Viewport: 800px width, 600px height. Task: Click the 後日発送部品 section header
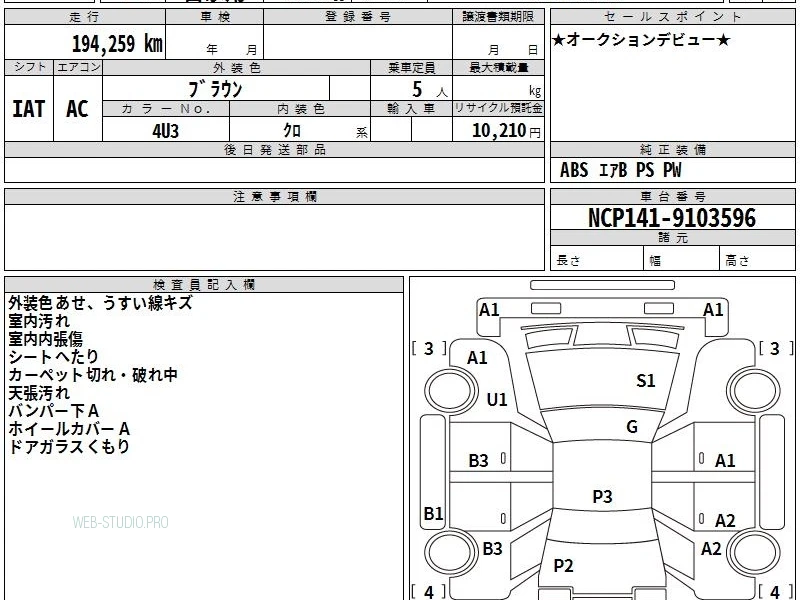(x=274, y=149)
